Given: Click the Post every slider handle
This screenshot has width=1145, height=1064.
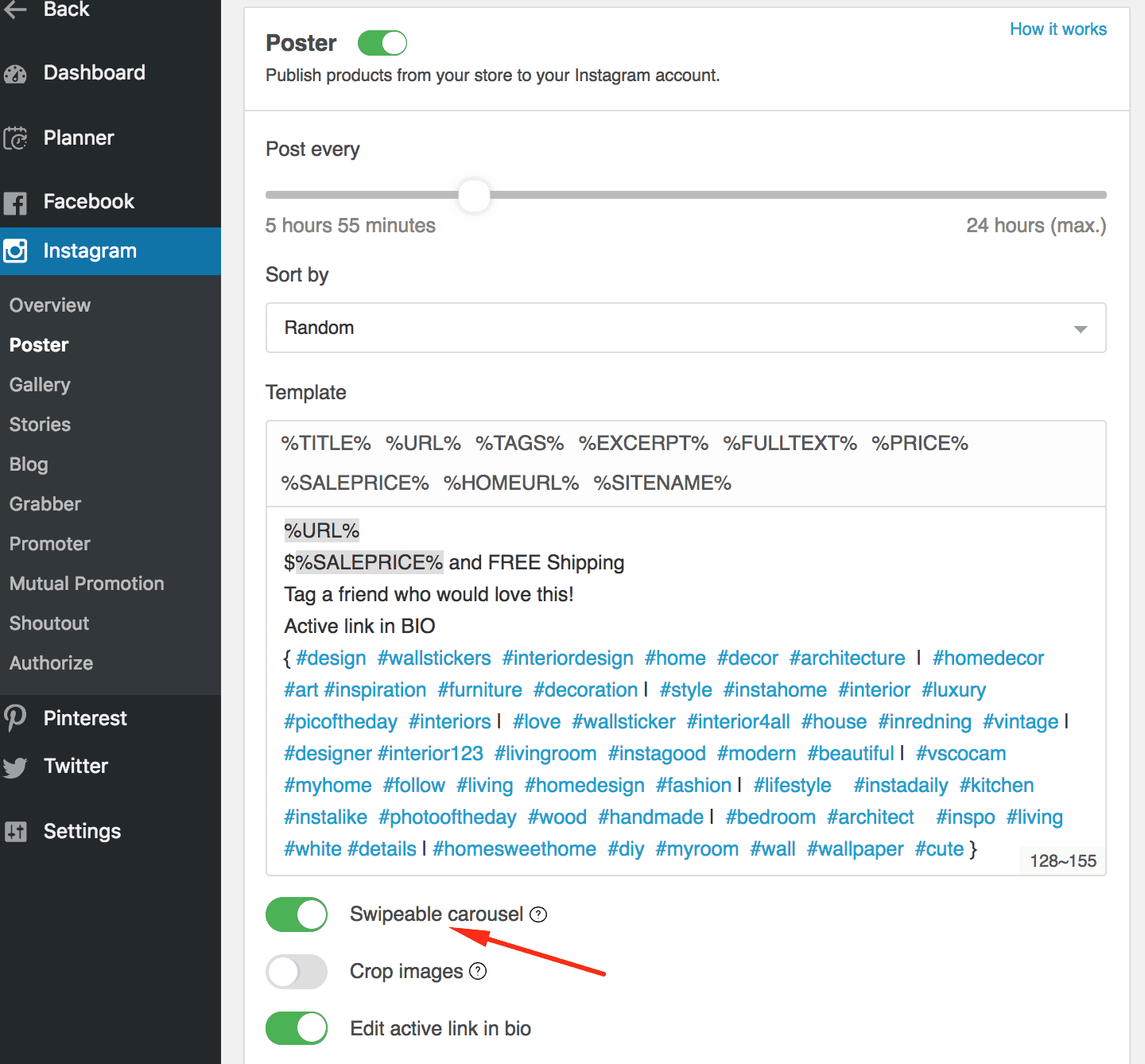Looking at the screenshot, I should pos(475,195).
